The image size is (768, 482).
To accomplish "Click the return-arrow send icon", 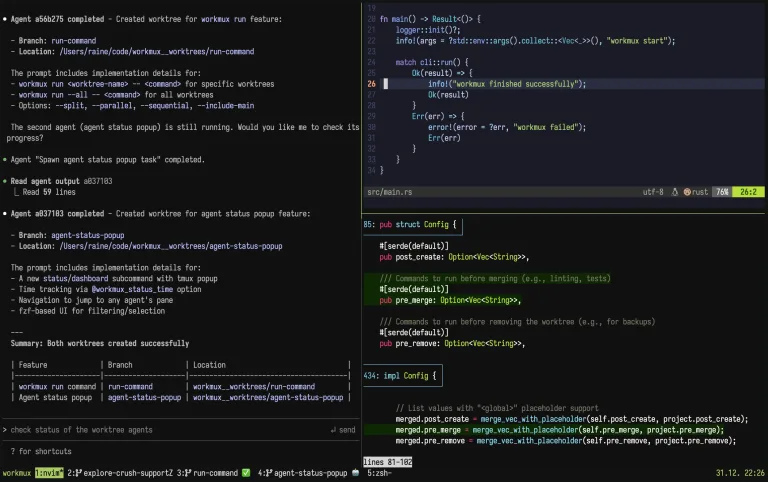I will [333, 430].
